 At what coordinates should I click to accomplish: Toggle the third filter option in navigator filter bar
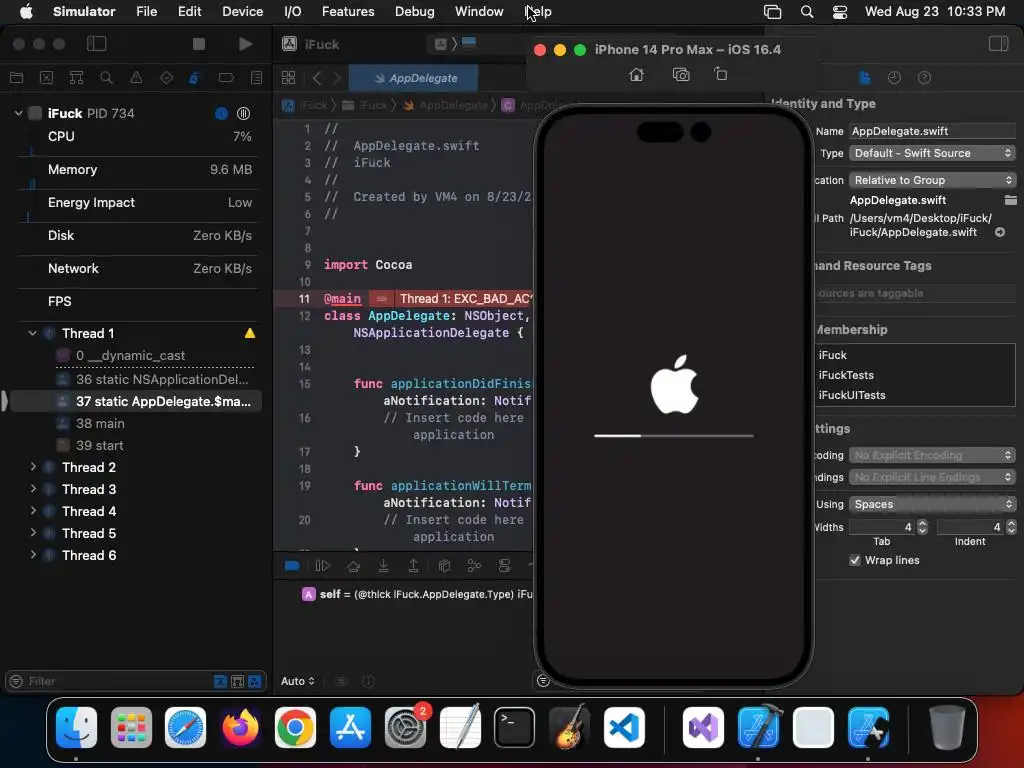point(254,681)
